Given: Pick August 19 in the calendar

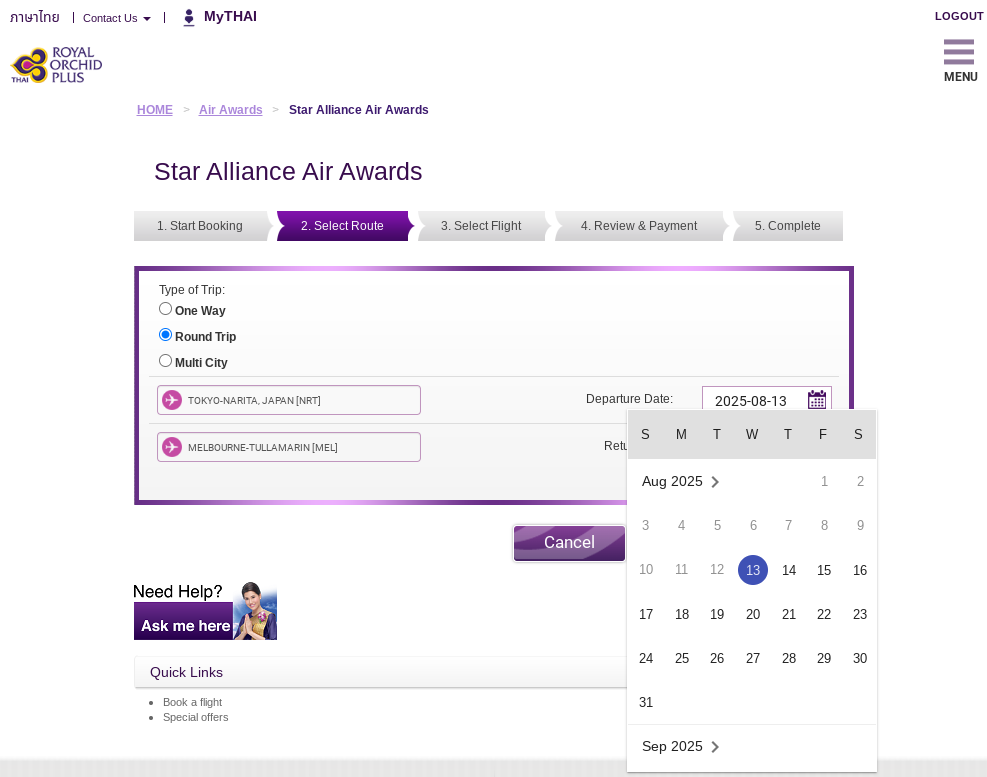Looking at the screenshot, I should point(717,614).
